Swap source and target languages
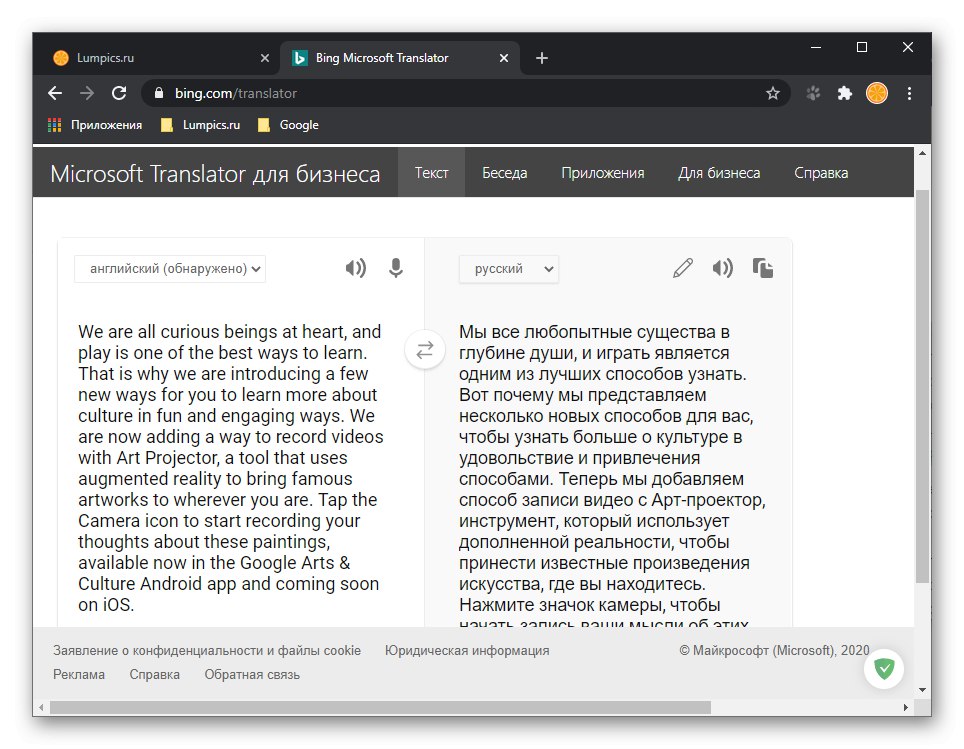The width and height of the screenshot is (964, 749). [x=425, y=350]
